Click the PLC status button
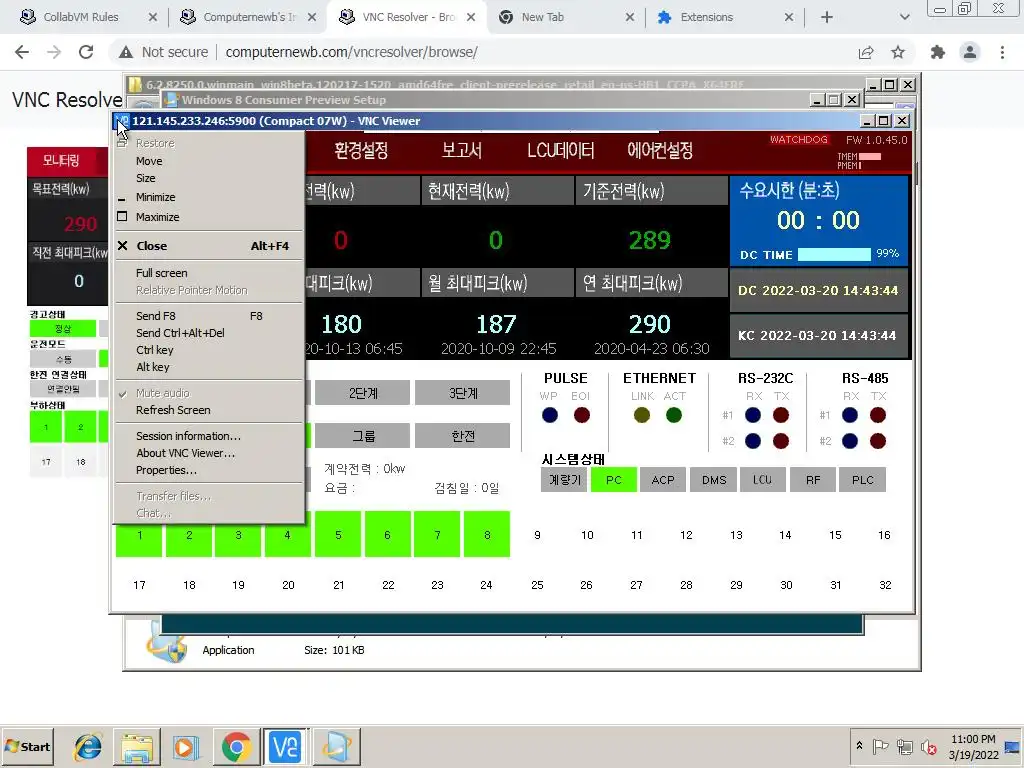The image size is (1024, 768). [x=863, y=480]
